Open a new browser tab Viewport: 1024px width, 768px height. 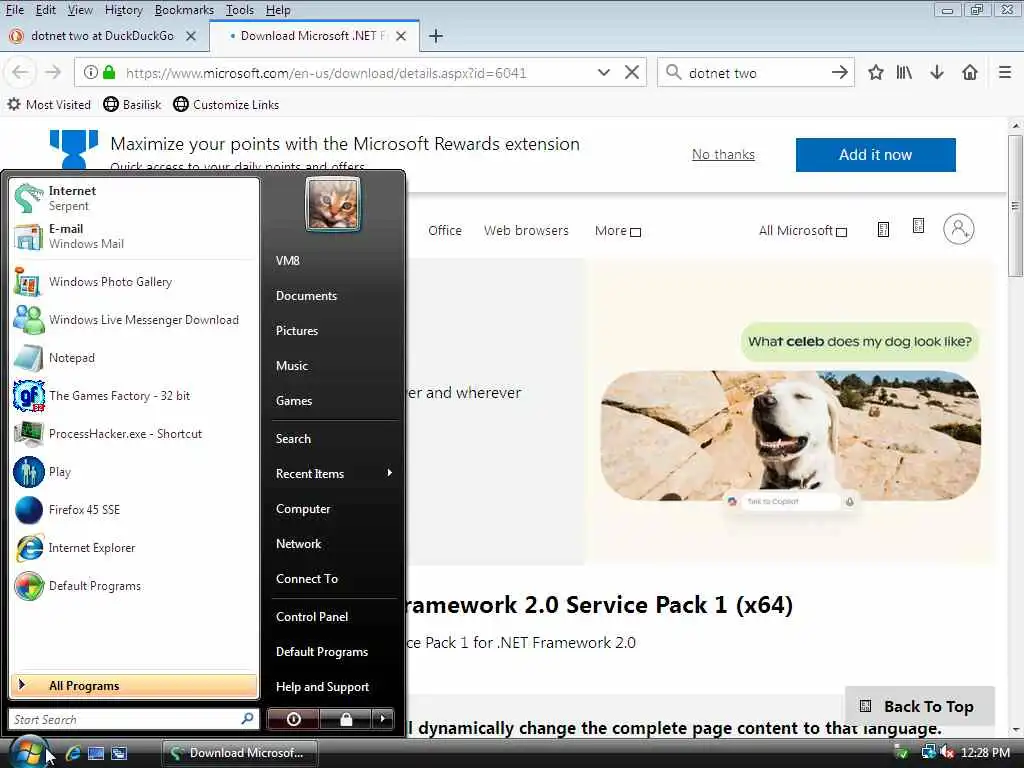click(436, 36)
